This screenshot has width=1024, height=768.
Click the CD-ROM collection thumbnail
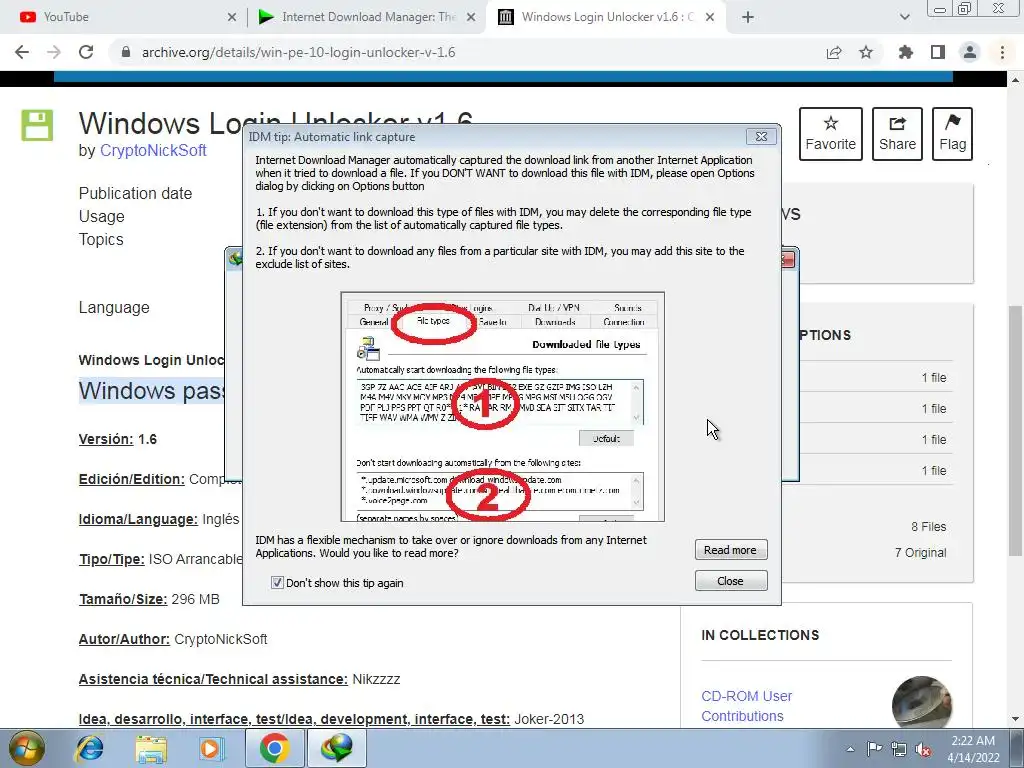click(x=921, y=703)
